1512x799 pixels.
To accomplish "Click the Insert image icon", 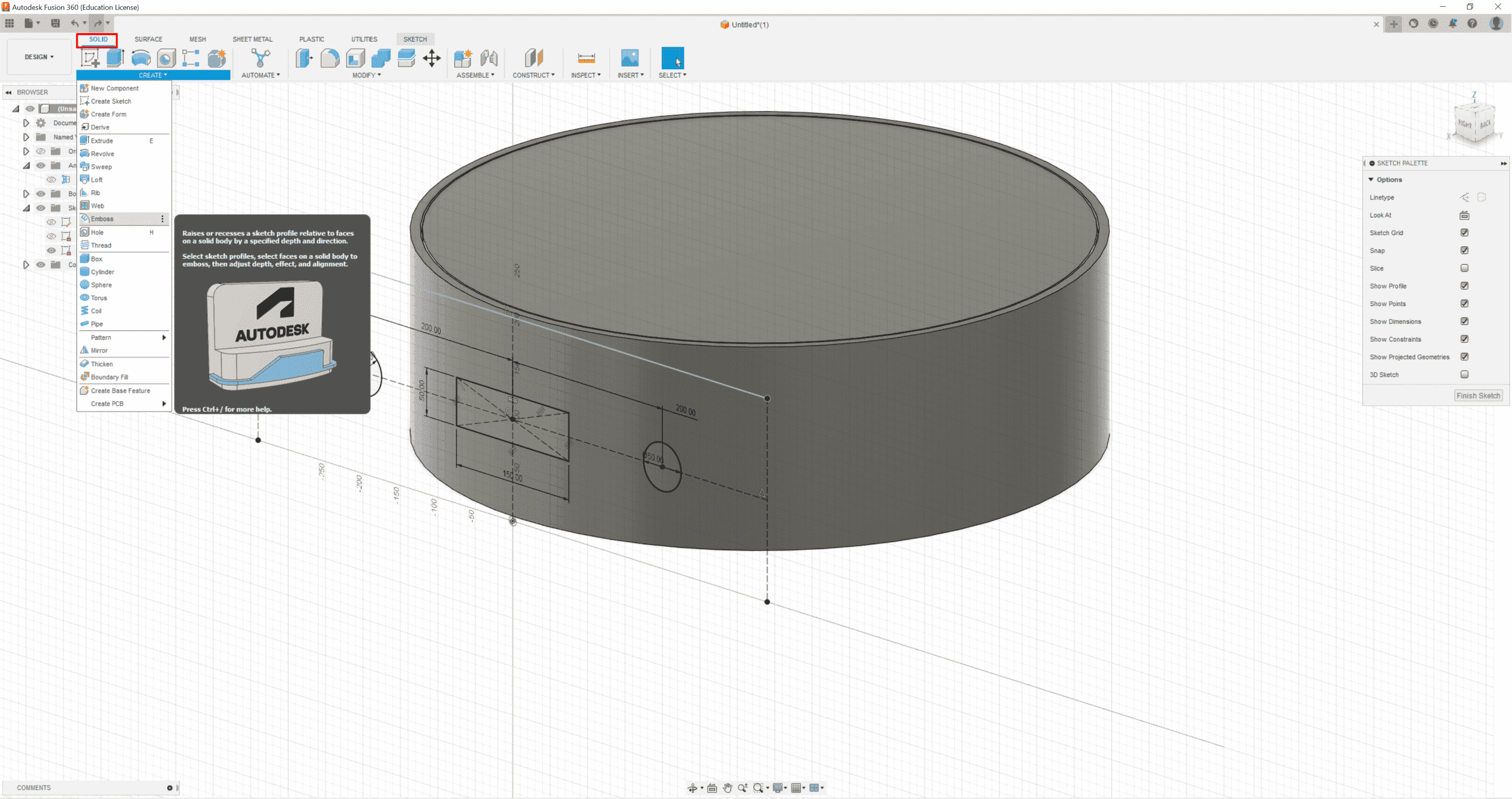I will [630, 58].
